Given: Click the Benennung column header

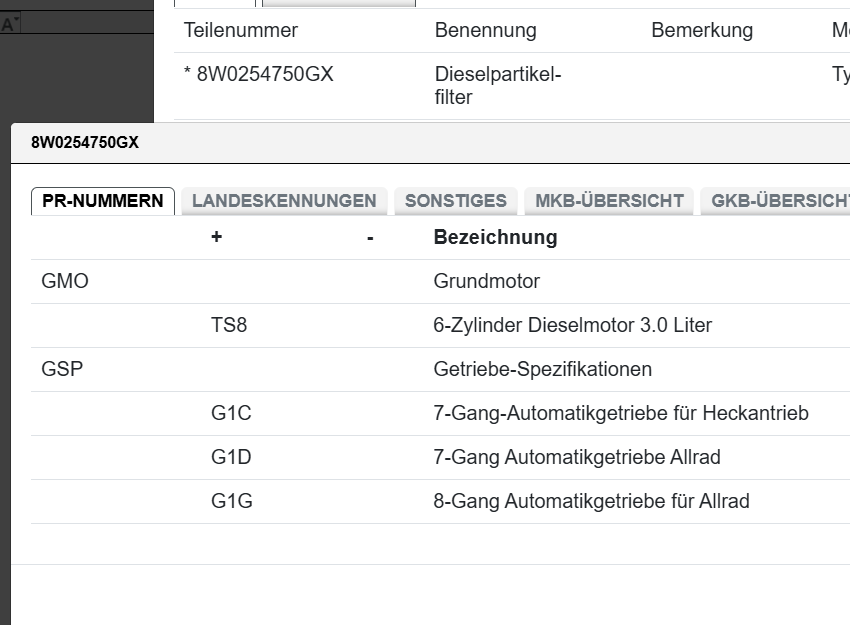Looking at the screenshot, I should pyautogui.click(x=485, y=30).
